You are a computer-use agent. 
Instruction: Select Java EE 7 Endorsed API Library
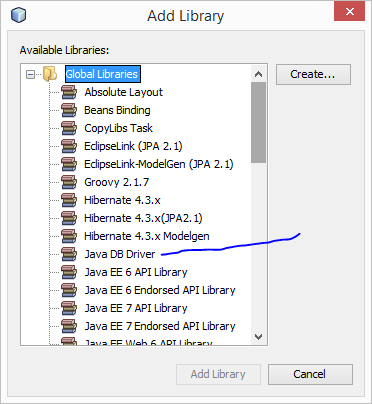[160, 326]
